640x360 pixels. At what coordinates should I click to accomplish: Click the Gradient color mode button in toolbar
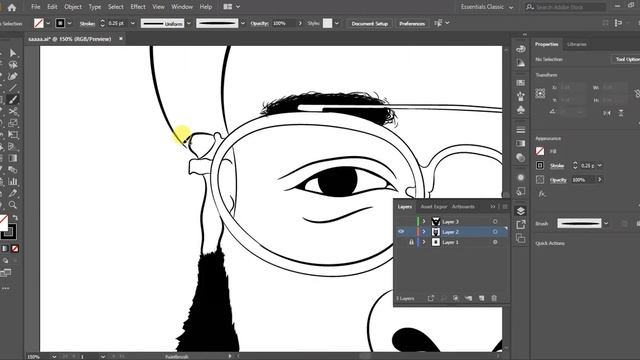tap(5, 248)
